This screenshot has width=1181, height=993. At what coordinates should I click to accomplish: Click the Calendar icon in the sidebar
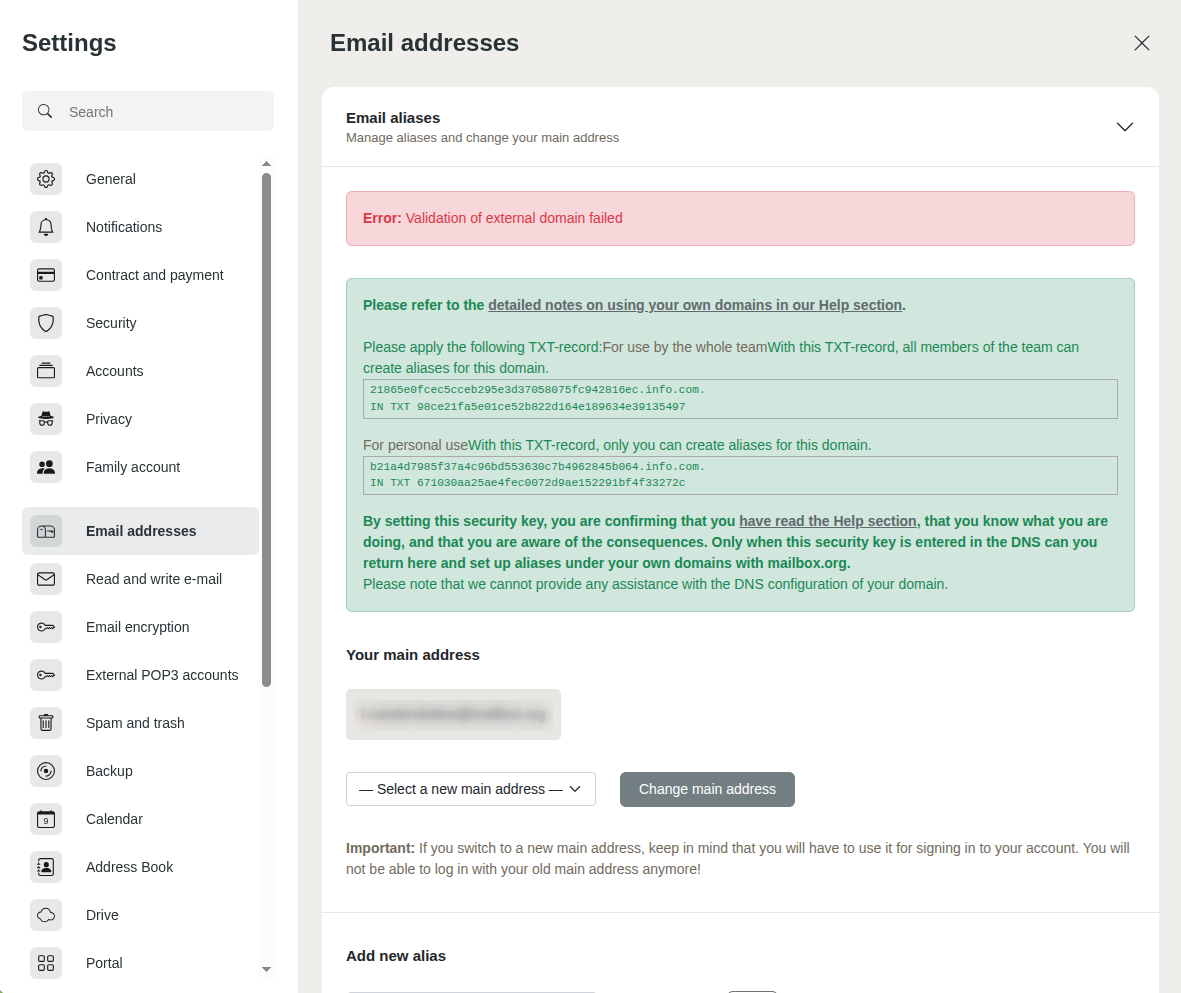pos(46,819)
